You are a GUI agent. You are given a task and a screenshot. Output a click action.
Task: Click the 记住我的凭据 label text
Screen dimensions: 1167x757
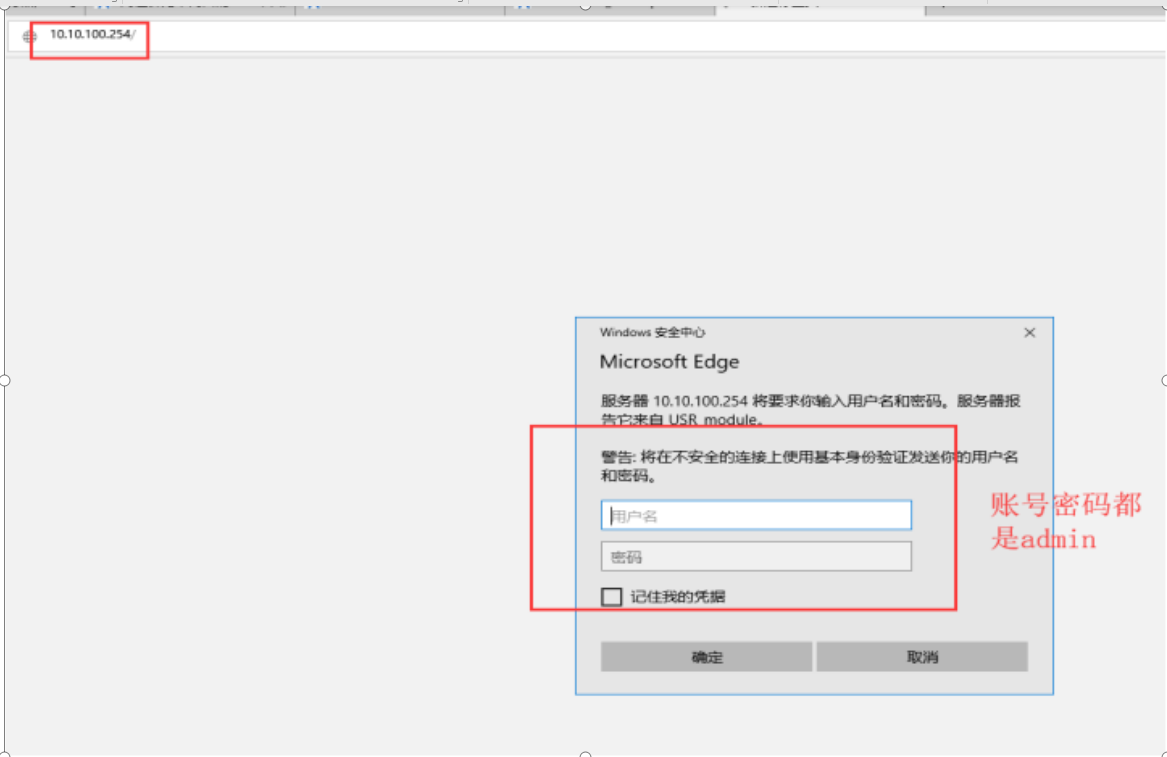677,597
